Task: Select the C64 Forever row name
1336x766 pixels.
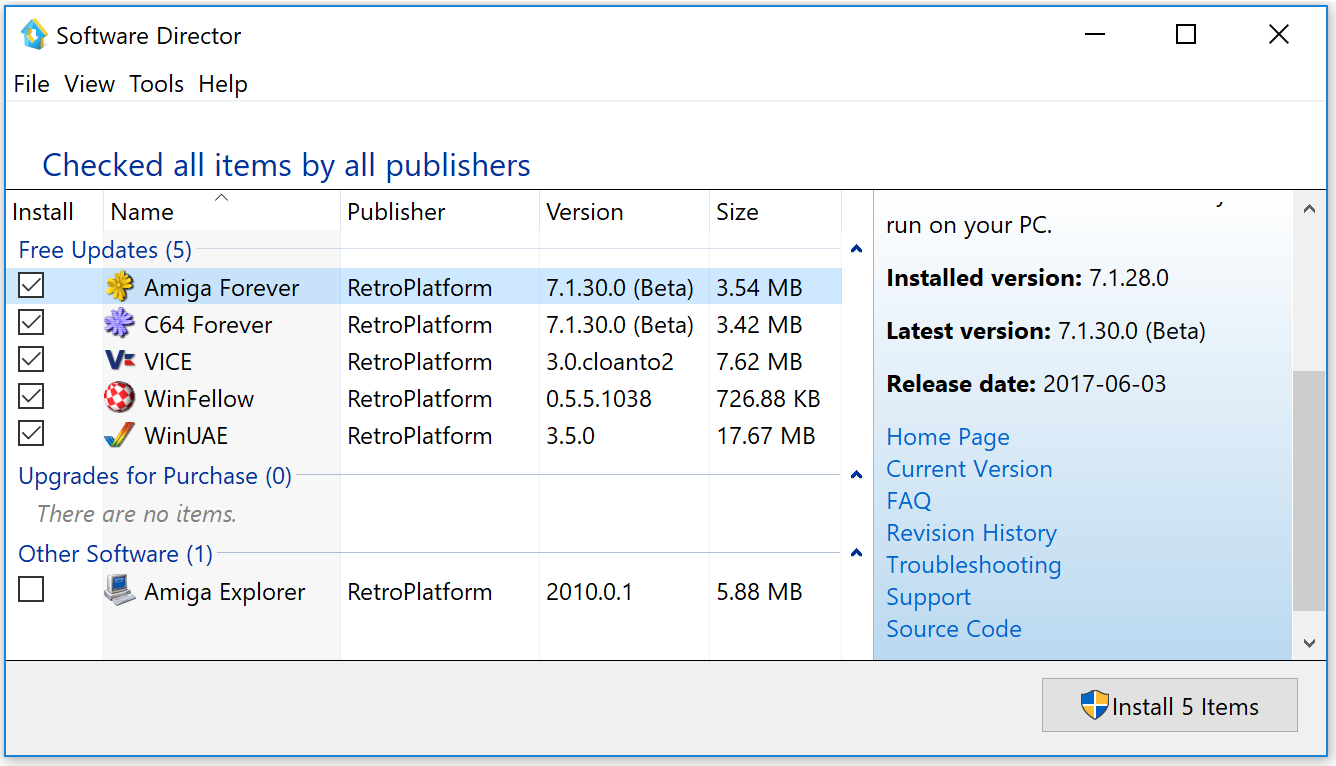Action: pos(208,325)
